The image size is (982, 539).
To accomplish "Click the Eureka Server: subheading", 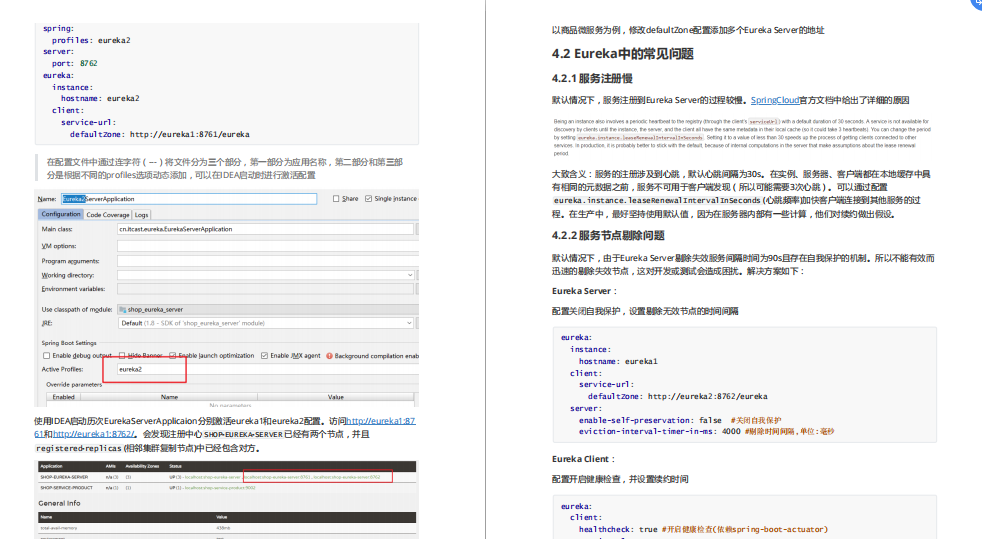I will (584, 291).
